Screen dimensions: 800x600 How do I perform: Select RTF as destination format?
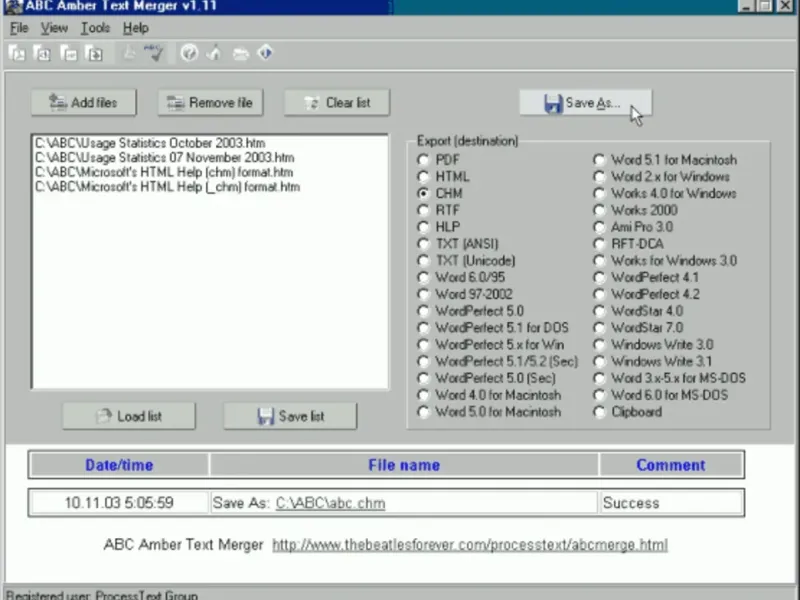[x=438, y=210]
